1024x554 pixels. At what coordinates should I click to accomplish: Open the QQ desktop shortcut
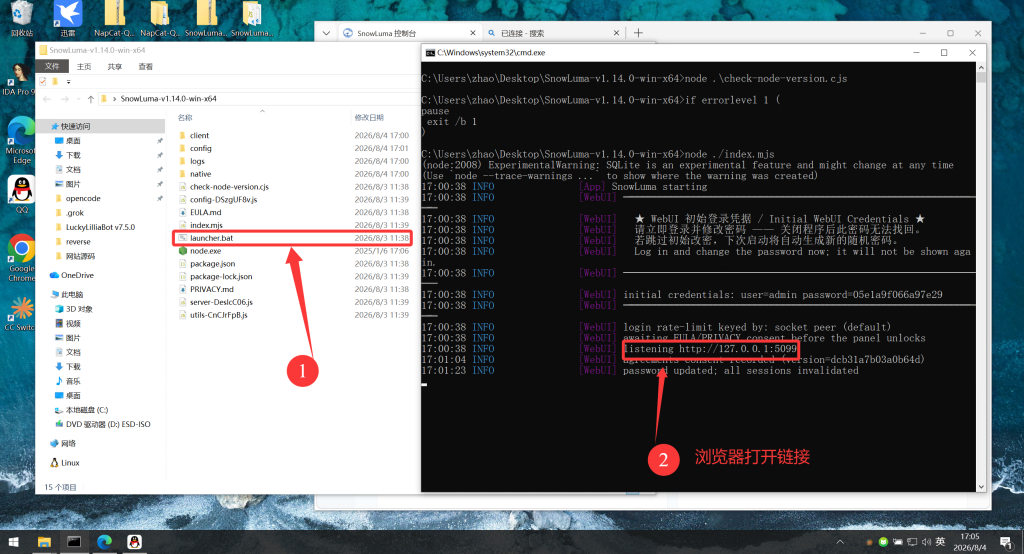click(22, 195)
